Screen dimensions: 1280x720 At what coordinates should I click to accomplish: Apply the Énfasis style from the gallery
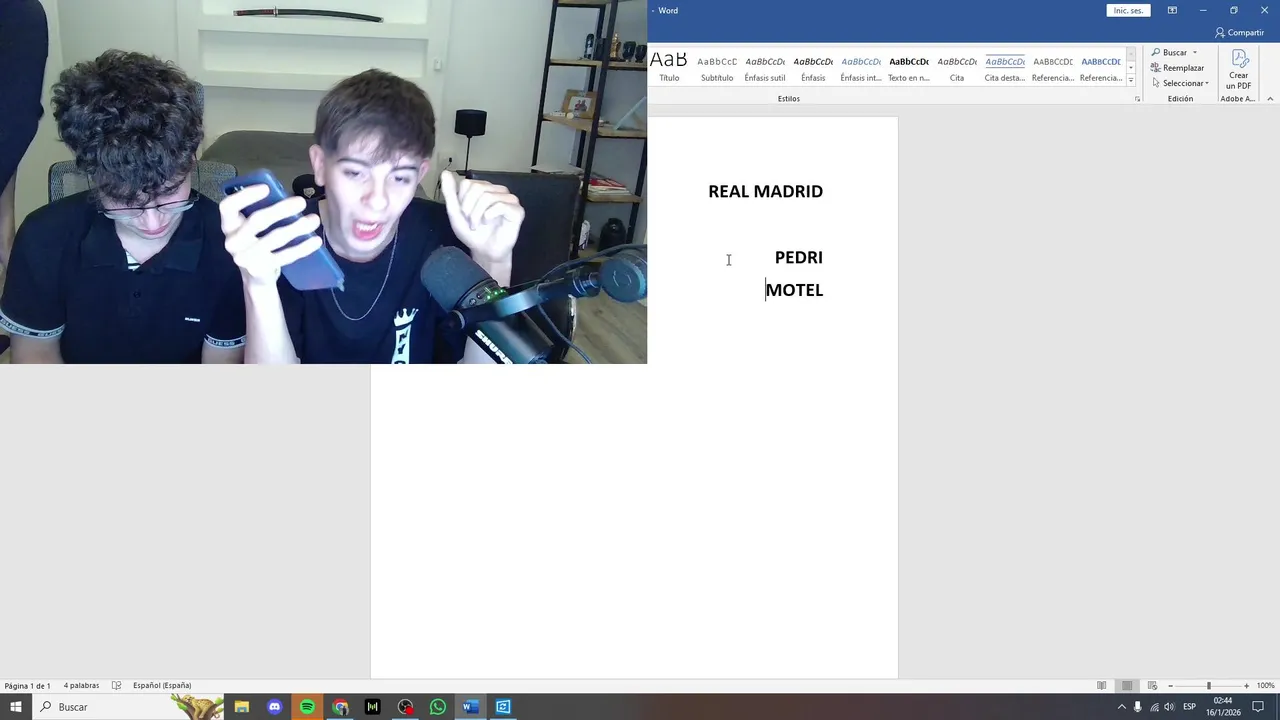click(x=813, y=67)
